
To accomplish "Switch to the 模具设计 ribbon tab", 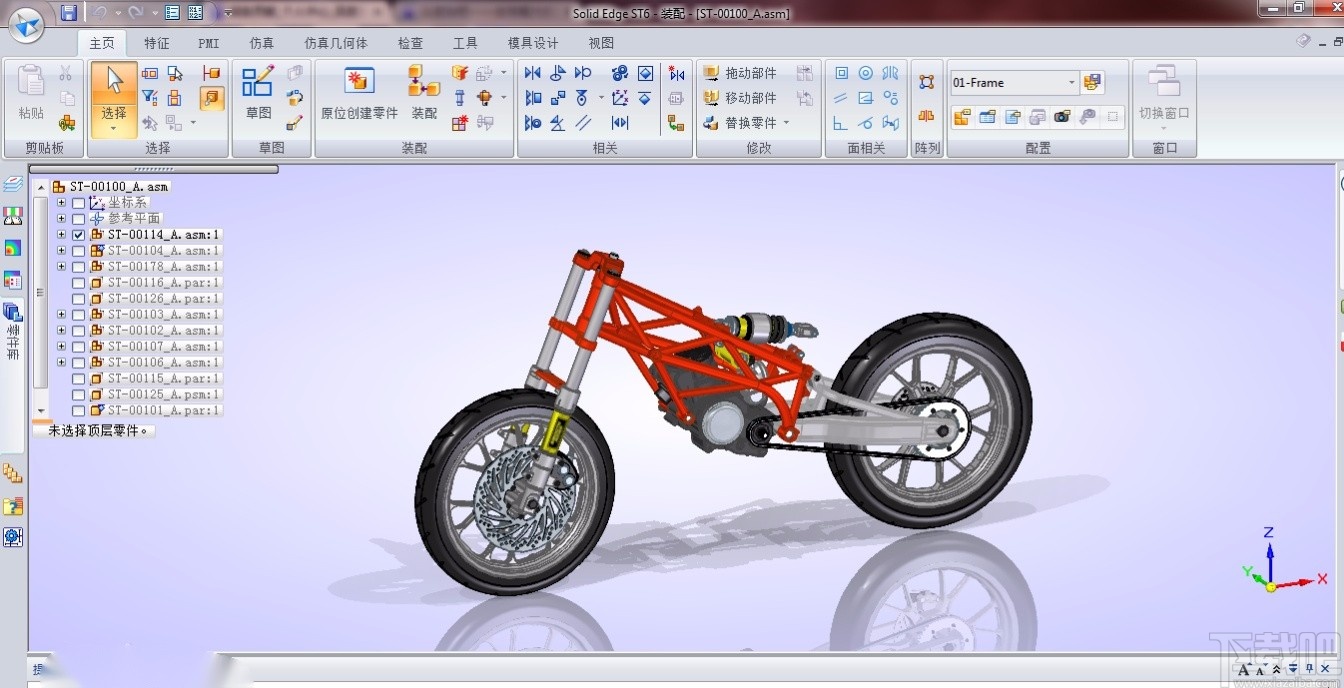I will (533, 43).
